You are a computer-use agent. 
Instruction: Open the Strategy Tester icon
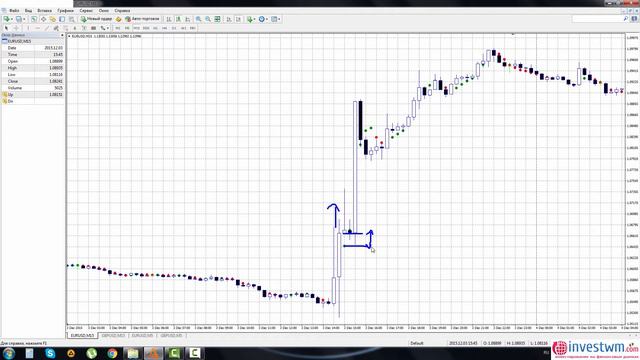pos(71,19)
